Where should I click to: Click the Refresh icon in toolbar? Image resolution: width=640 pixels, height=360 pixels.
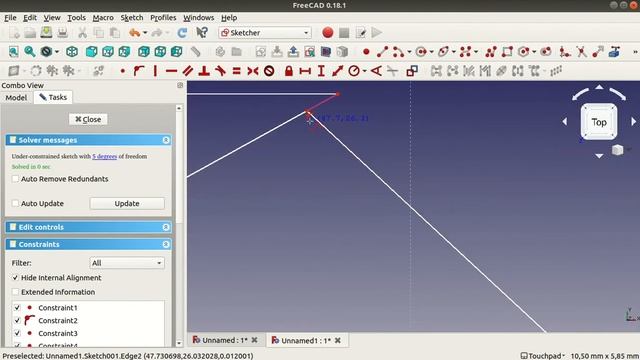(182, 33)
